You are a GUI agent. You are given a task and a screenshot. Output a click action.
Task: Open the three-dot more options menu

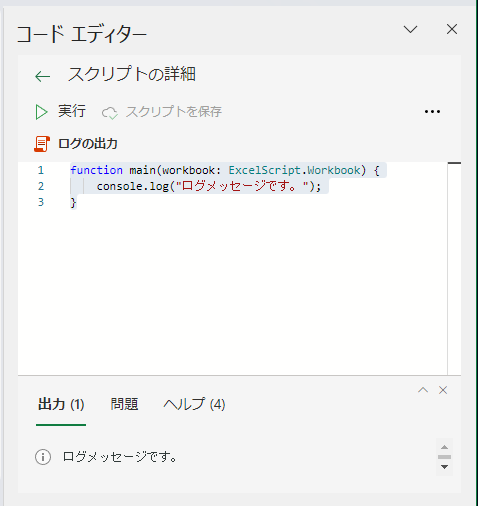tap(432, 112)
